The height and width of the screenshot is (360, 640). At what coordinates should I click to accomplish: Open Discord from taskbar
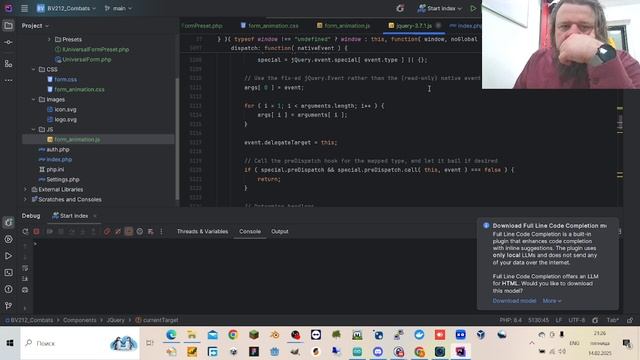378,351
